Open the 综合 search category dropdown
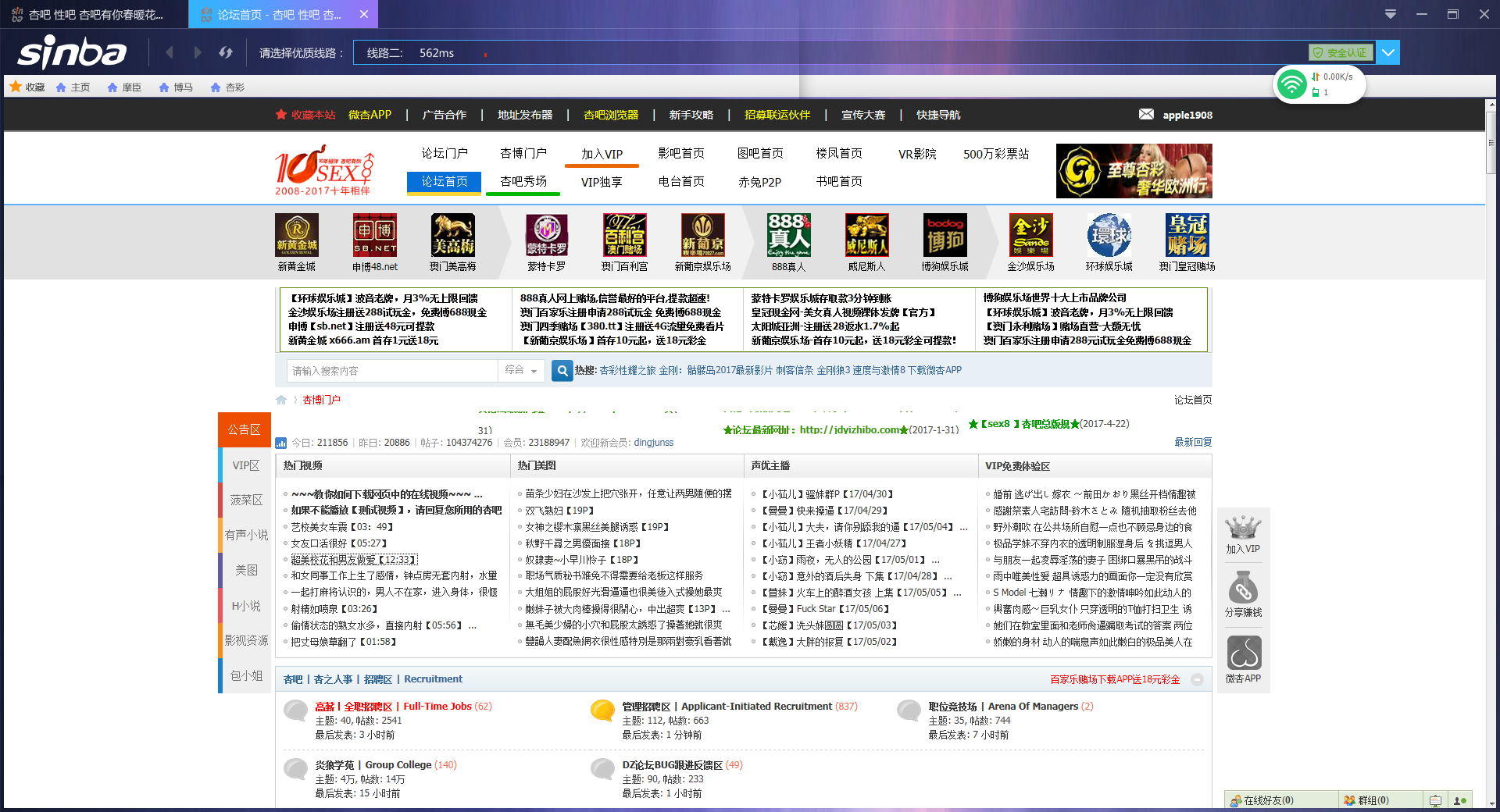 [521, 370]
